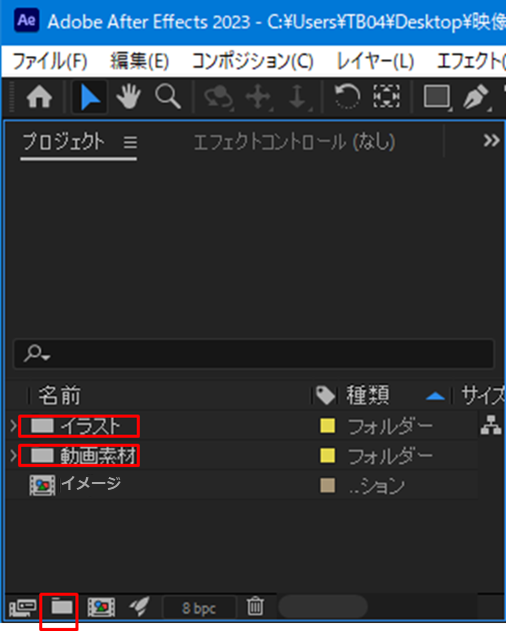Show hidden panels with the double chevron
This screenshot has width=506, height=631.
point(491,140)
